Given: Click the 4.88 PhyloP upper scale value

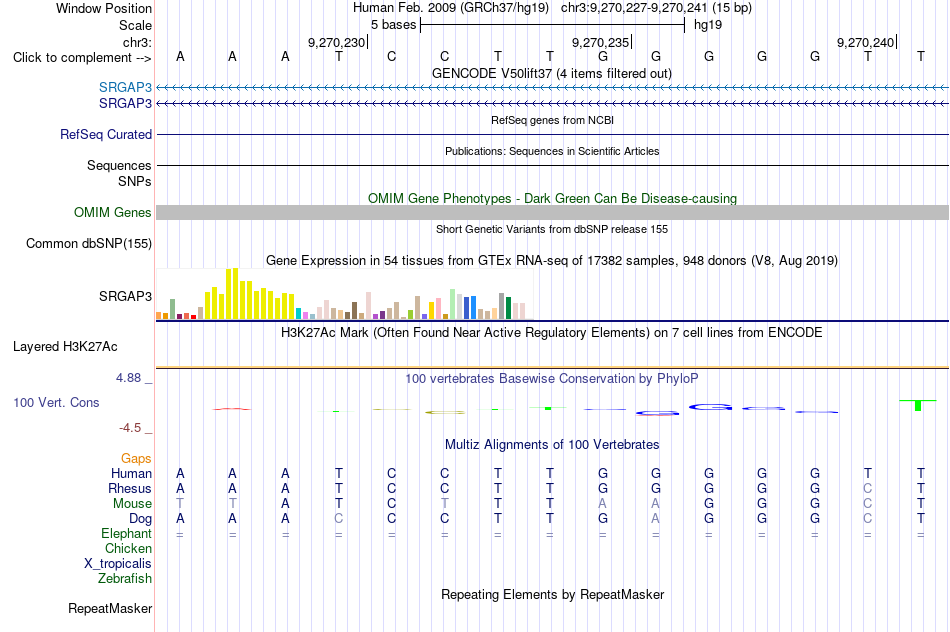Looking at the screenshot, I should 128,378.
